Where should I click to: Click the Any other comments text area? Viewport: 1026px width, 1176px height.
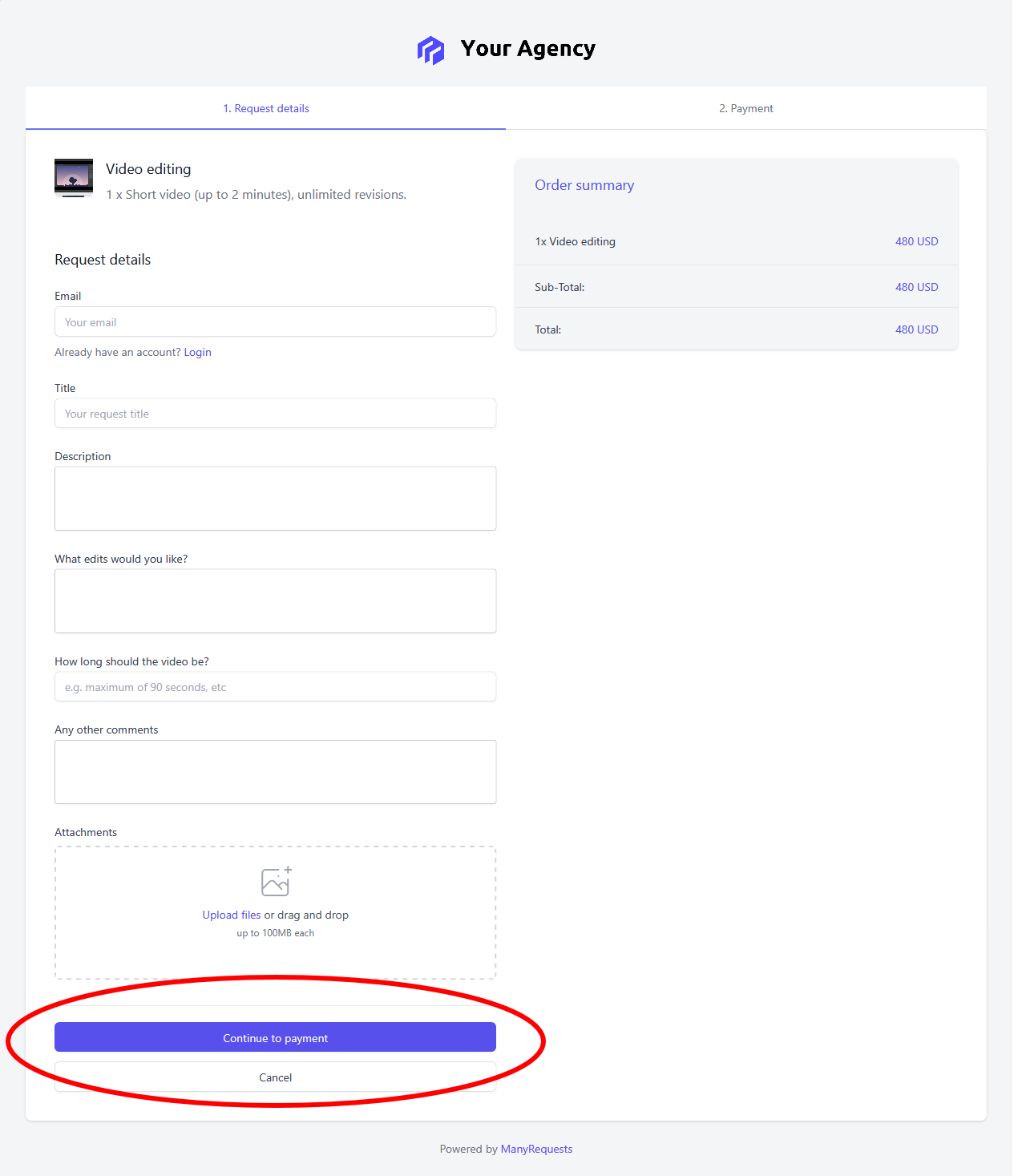click(276, 772)
